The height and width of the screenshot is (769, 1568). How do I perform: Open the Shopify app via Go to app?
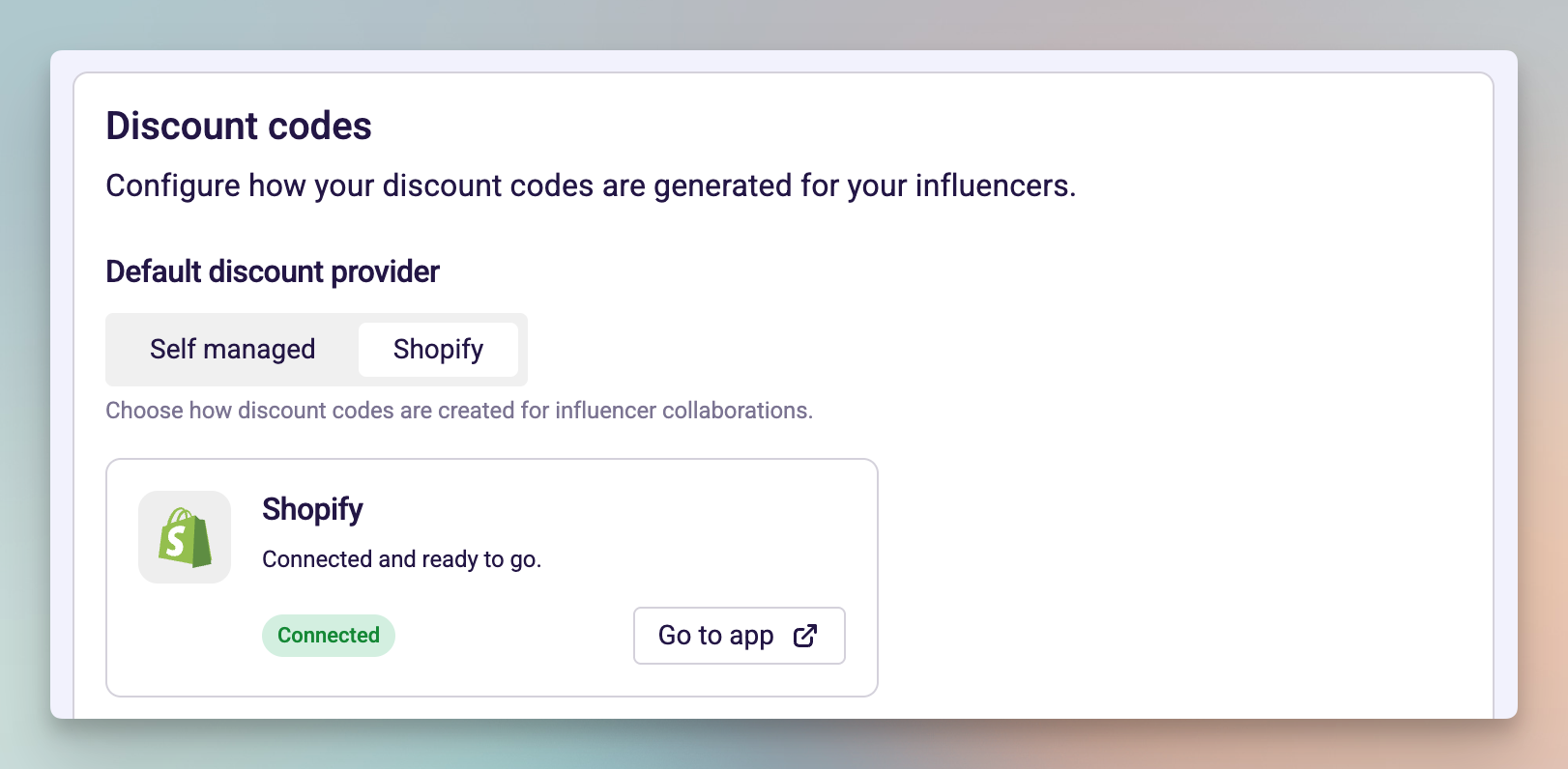coord(739,636)
